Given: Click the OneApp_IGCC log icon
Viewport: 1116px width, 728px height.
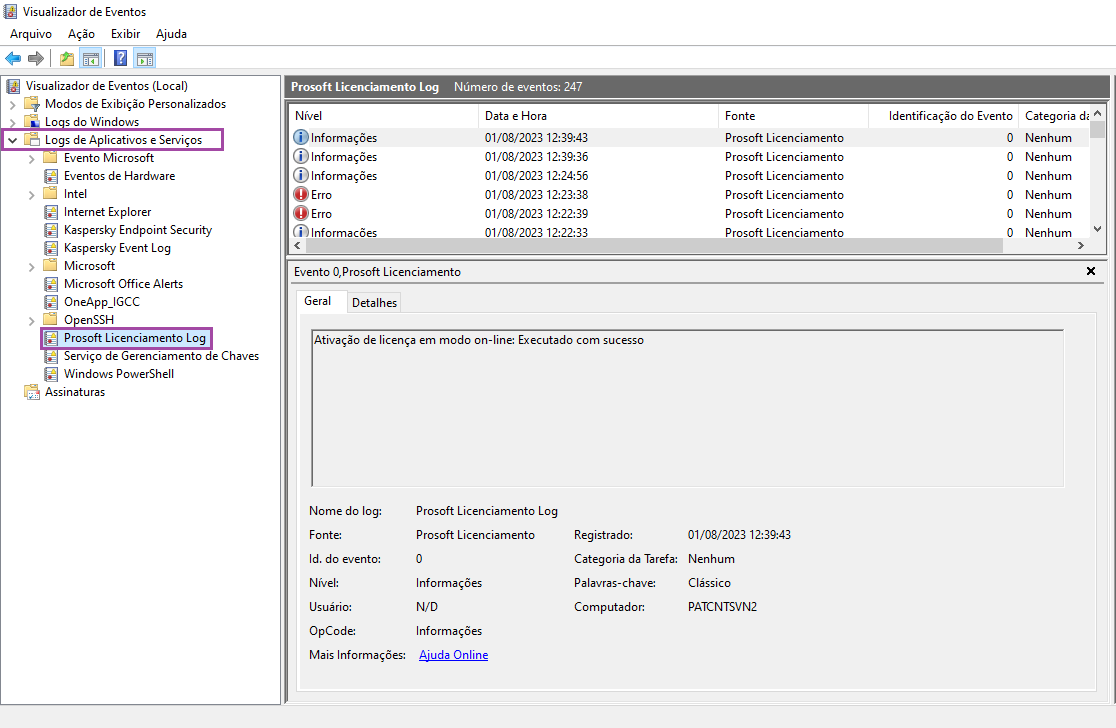Looking at the screenshot, I should (x=51, y=302).
